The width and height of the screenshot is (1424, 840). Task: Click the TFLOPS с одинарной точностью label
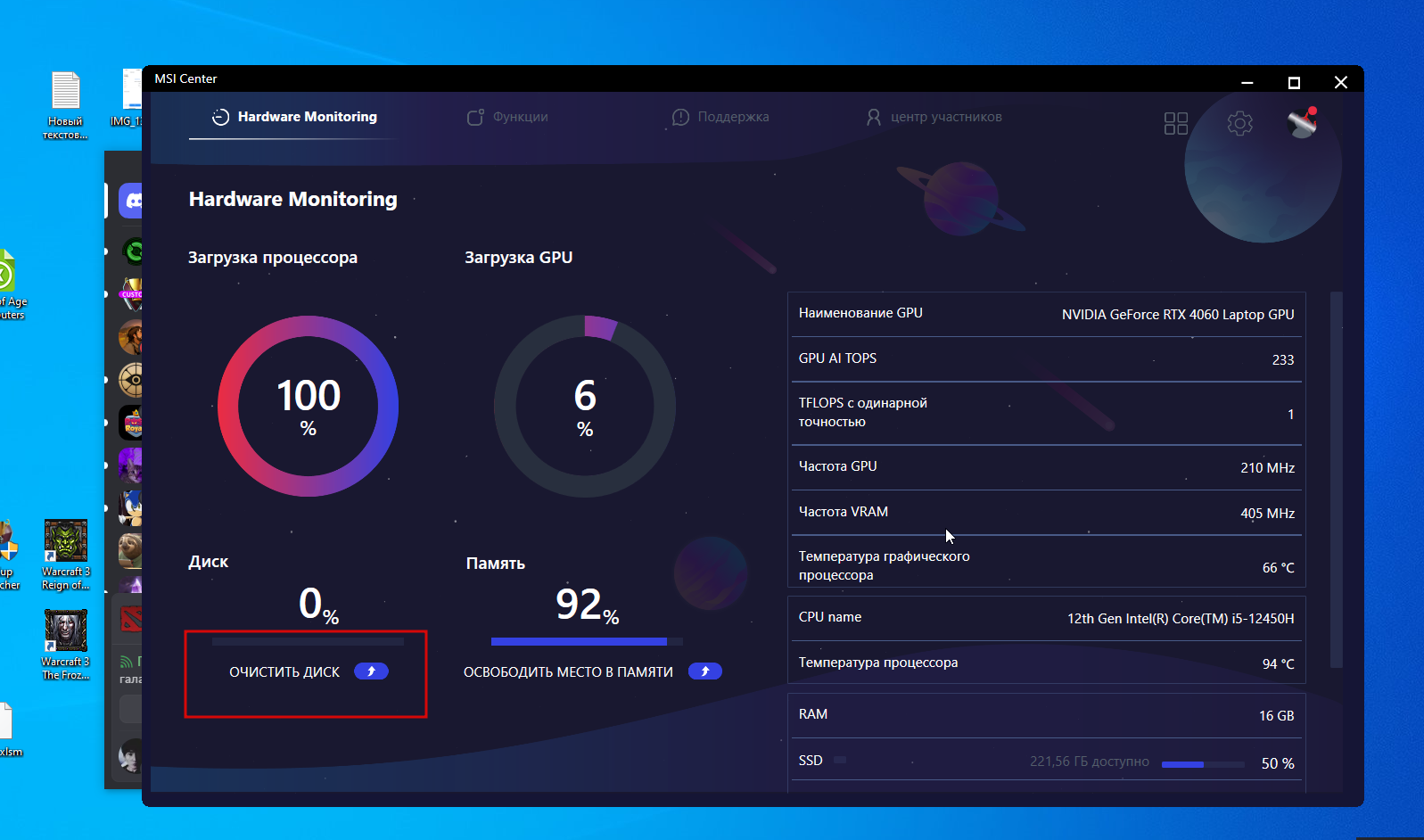(863, 412)
